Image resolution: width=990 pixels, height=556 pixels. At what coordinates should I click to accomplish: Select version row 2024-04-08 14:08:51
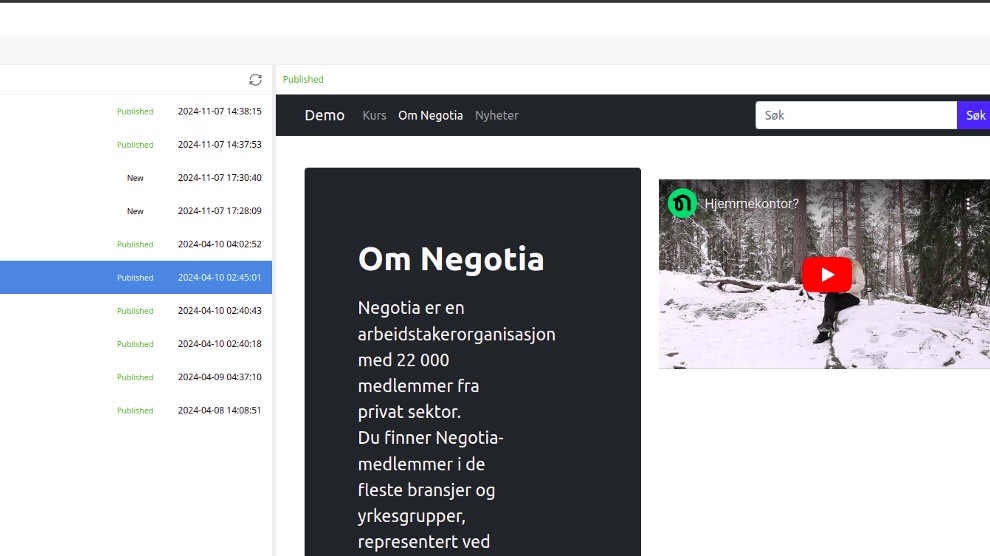[x=136, y=410]
